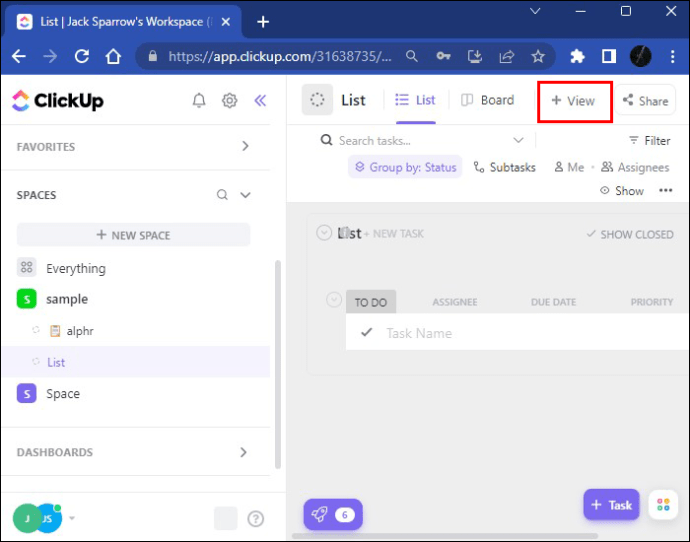Click the List status circle icon in header
This screenshot has height=542, width=690.
click(317, 100)
